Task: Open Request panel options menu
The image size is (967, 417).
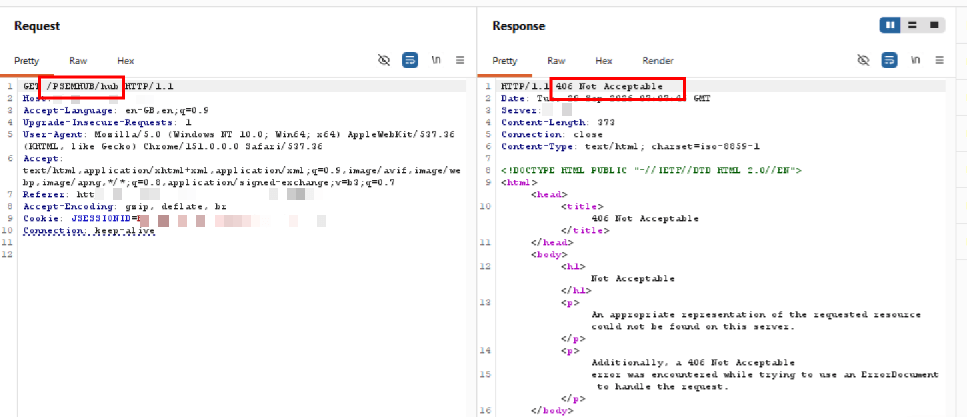Action: (x=460, y=60)
